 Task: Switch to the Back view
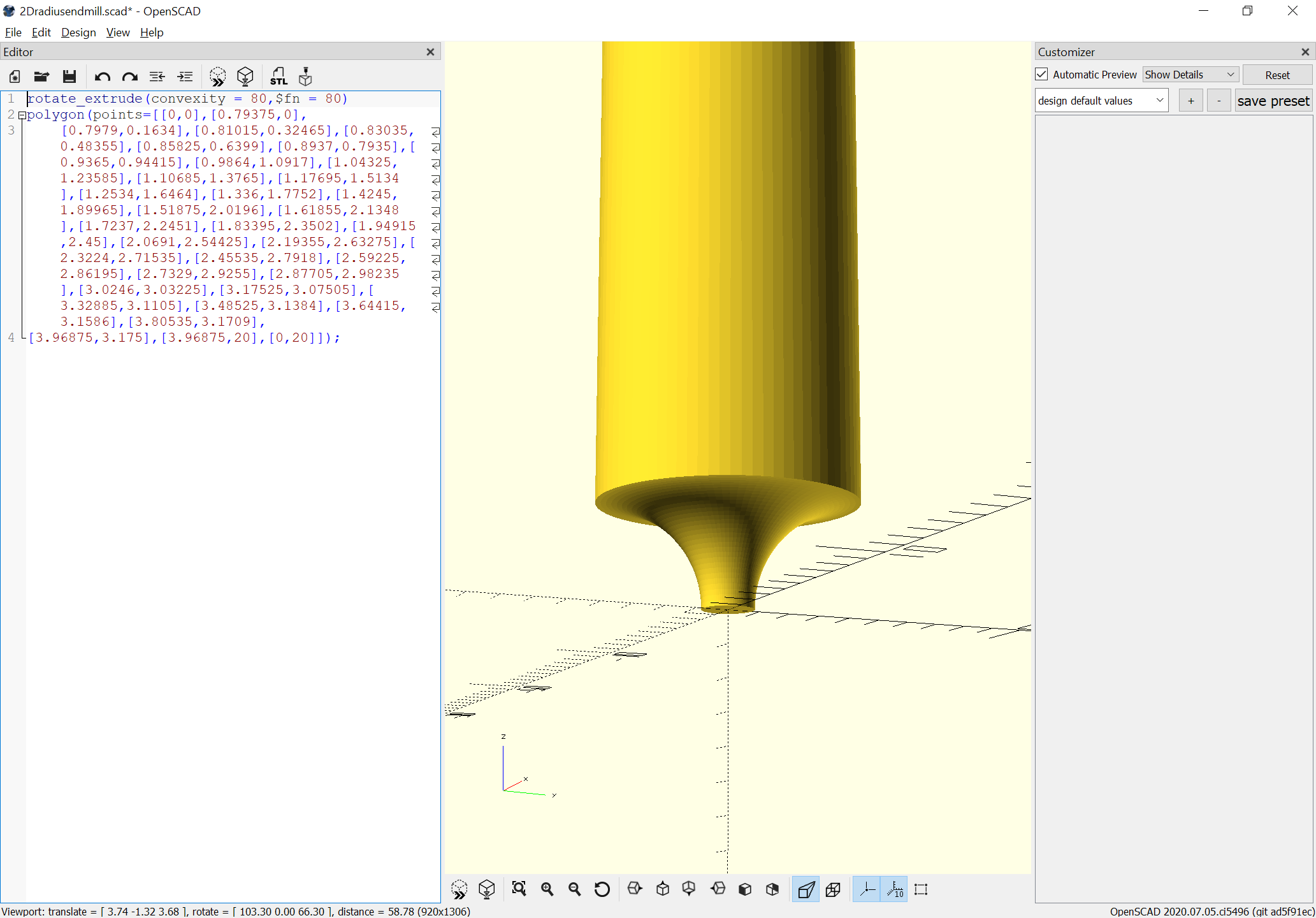772,889
